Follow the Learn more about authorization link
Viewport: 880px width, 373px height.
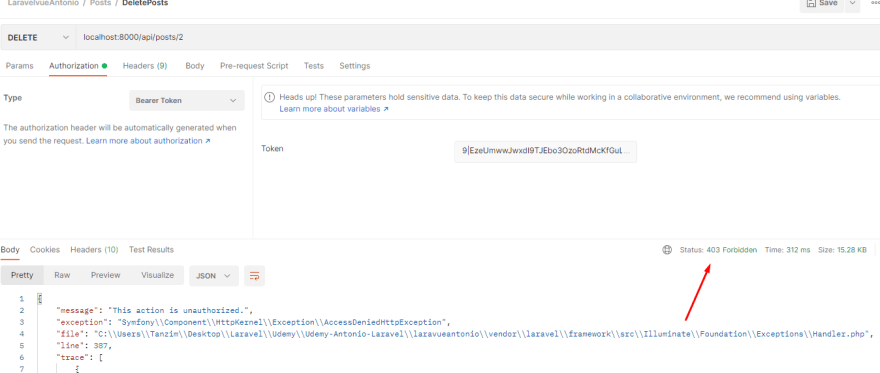pyautogui.click(x=148, y=141)
